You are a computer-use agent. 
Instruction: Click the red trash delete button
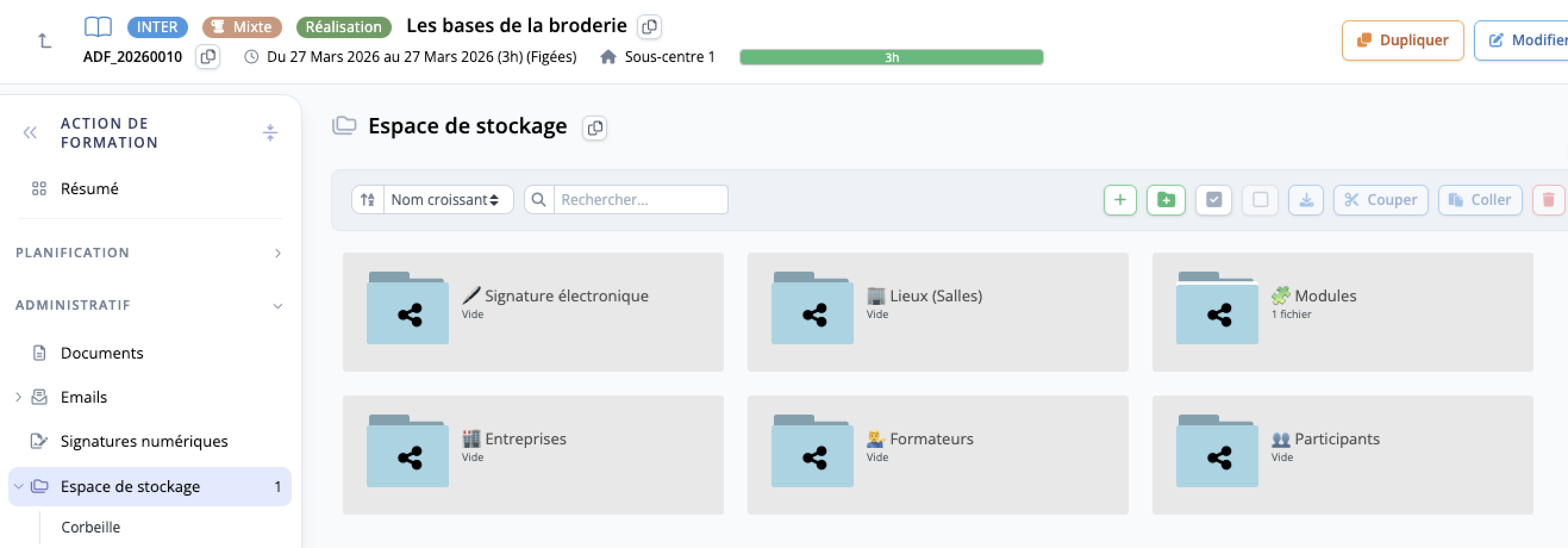1548,200
